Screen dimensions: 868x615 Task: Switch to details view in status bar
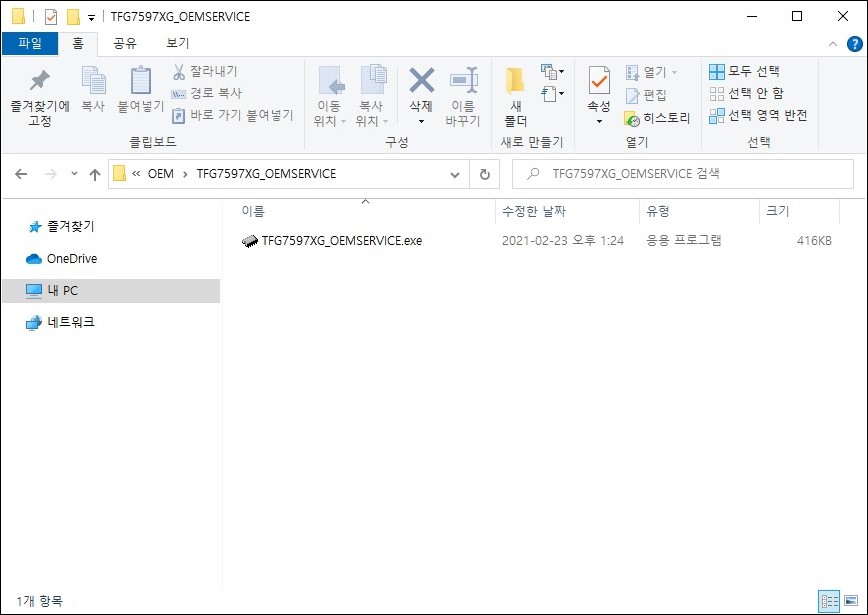coord(829,601)
